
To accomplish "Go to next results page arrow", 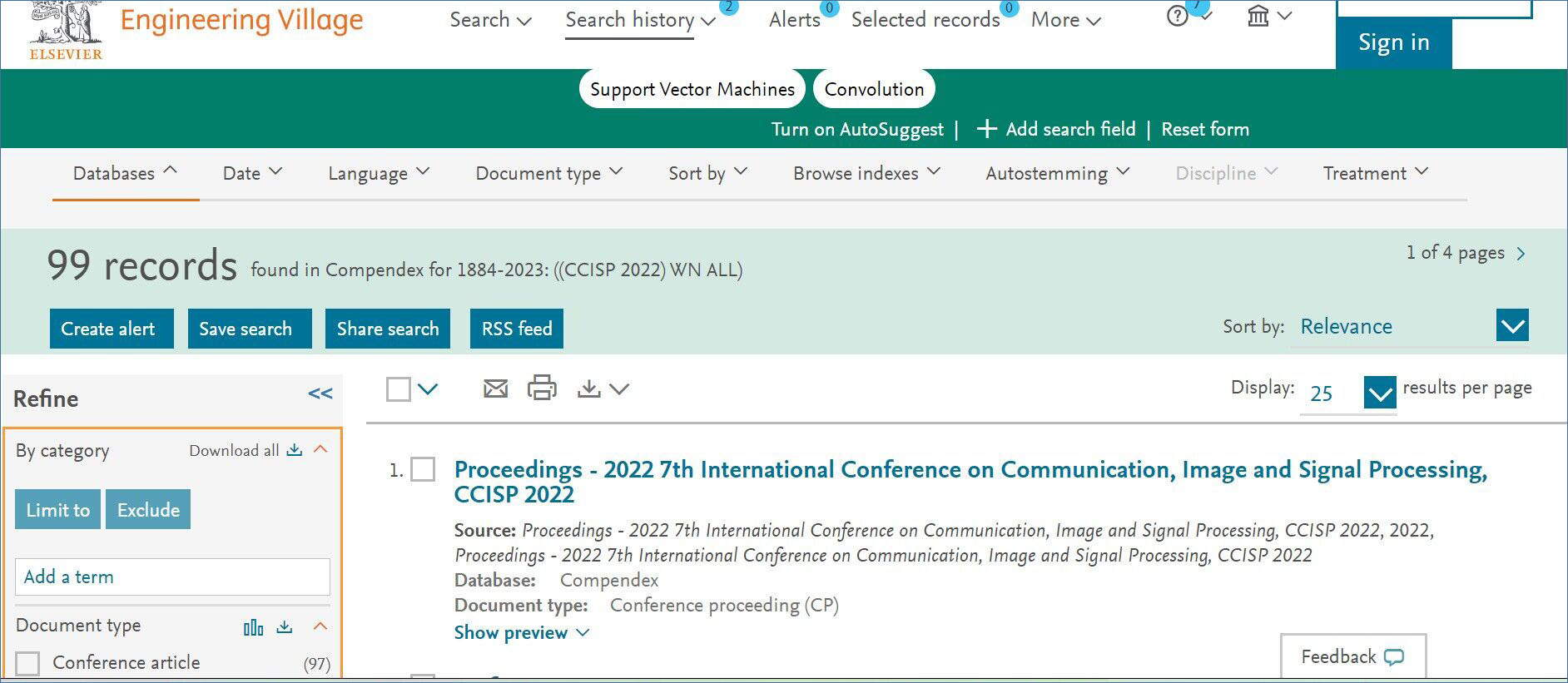I will tap(1521, 254).
